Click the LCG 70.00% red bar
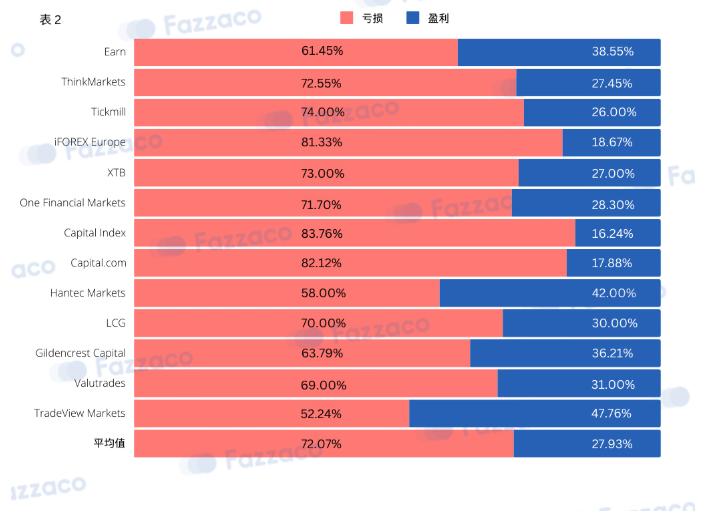Image resolution: width=704 pixels, height=517 pixels. point(318,323)
